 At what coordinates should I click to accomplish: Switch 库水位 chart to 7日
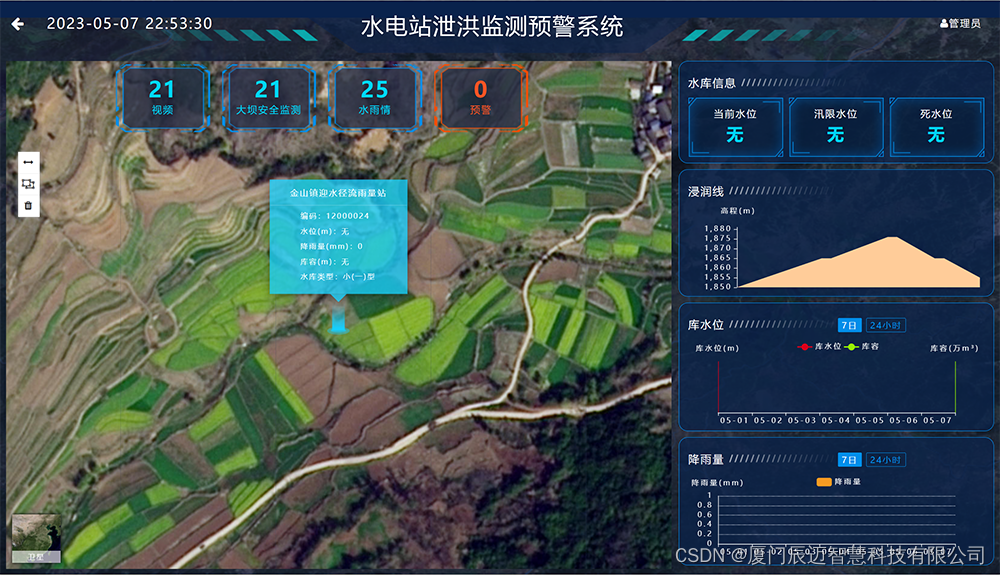pyautogui.click(x=849, y=325)
